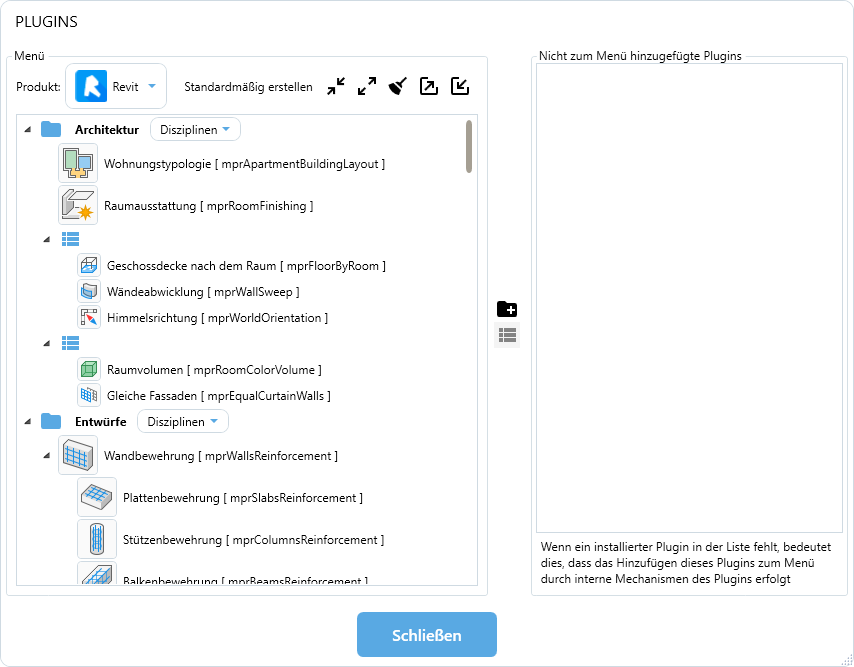The image size is (854, 667).
Task: Click the Raumausstattung plugin icon
Action: pyautogui.click(x=78, y=205)
